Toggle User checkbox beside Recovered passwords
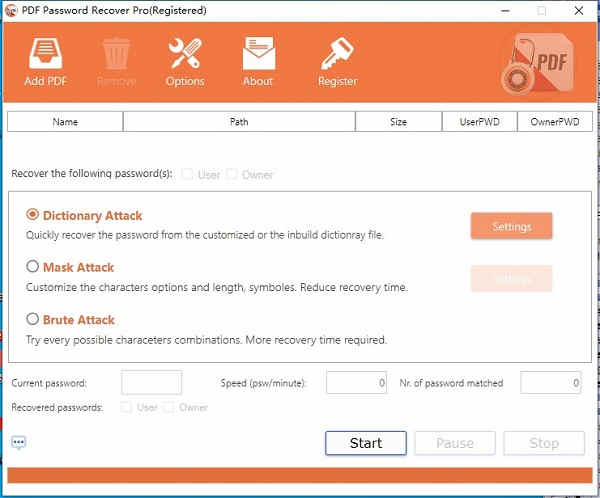 point(126,407)
